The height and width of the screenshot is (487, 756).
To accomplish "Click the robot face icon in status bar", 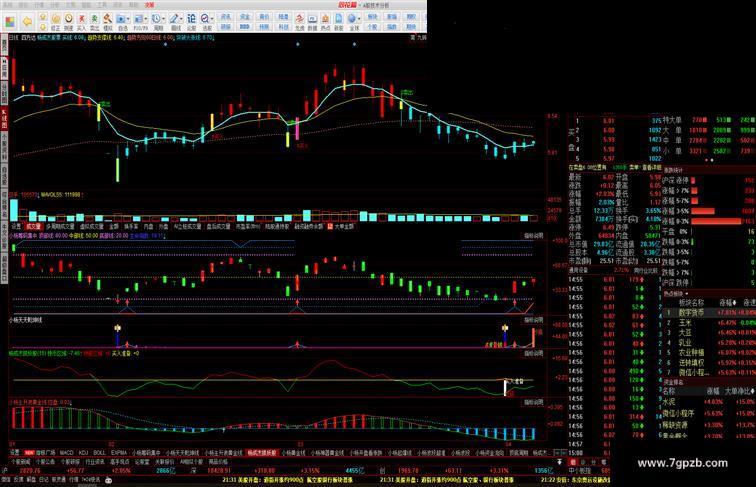I will pyautogui.click(x=108, y=480).
